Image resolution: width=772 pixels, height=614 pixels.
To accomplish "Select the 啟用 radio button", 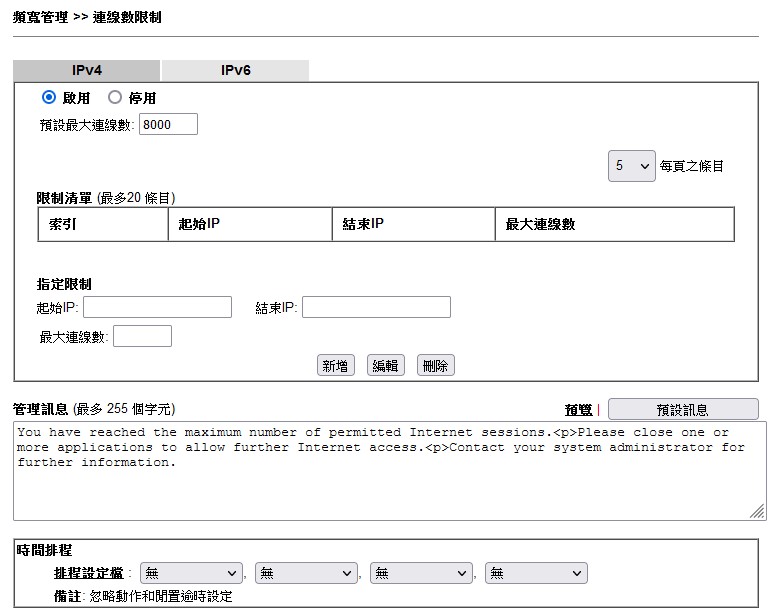I will (49, 98).
